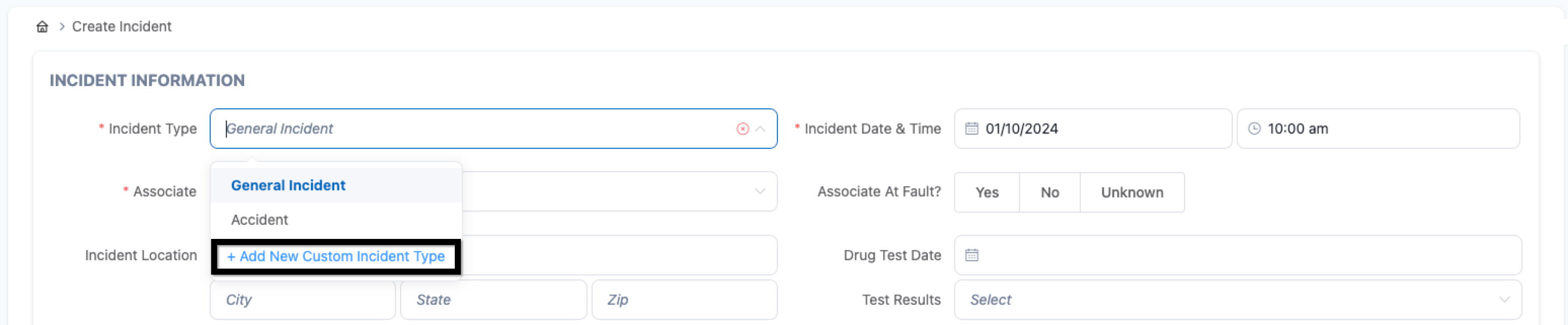Open the incident date calendar icon
Viewport: 1568px width, 325px height.
(971, 129)
